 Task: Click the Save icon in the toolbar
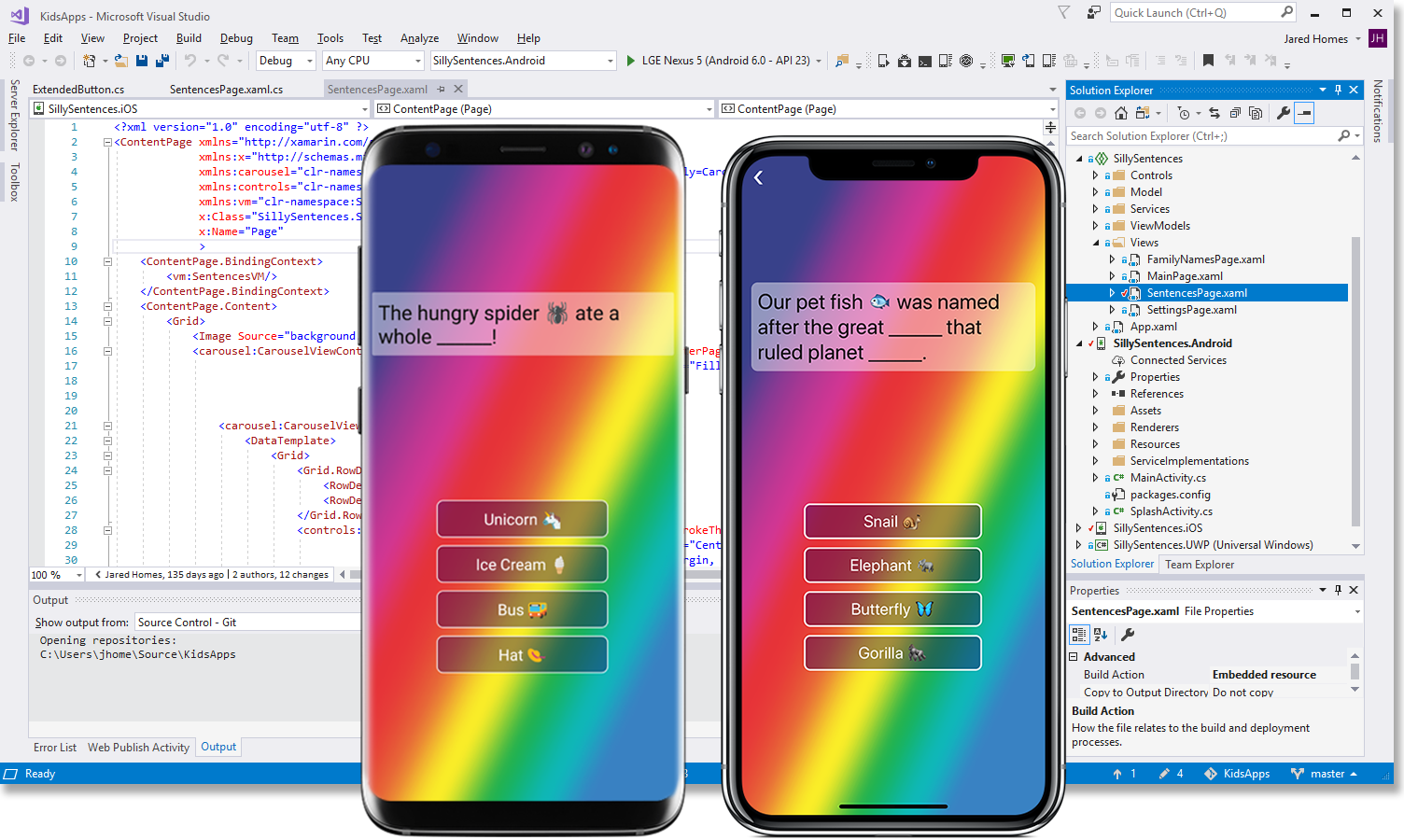(142, 61)
